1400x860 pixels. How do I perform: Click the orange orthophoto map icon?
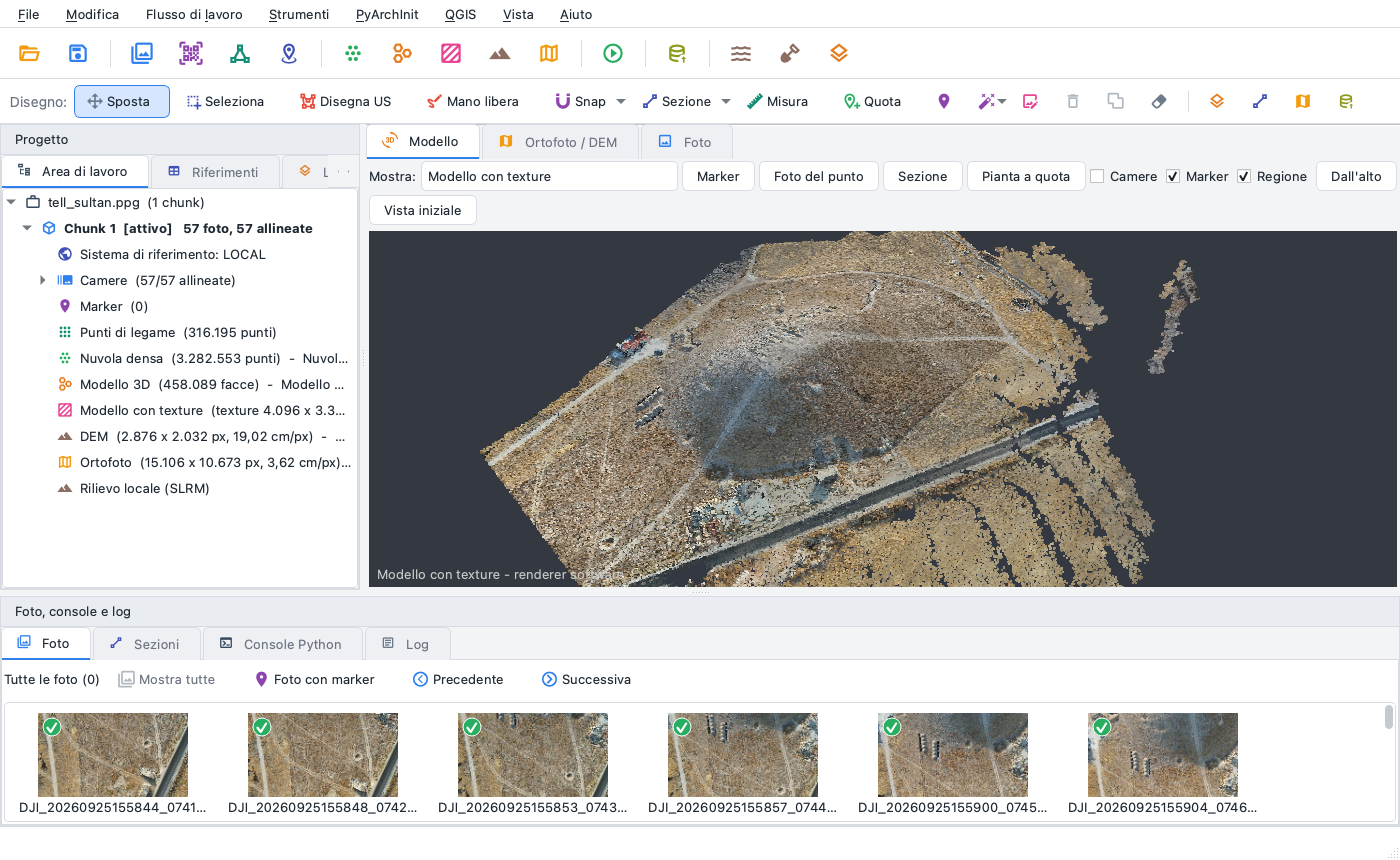point(549,53)
